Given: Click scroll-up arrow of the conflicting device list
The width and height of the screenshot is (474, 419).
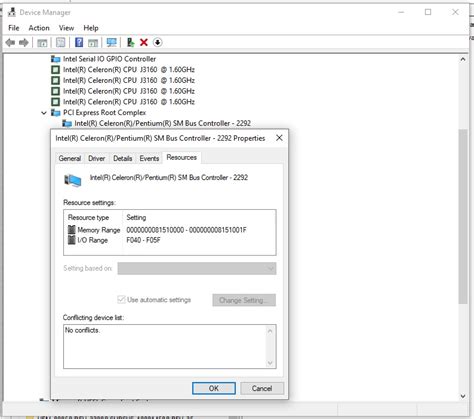Looking at the screenshot, I should (270, 331).
